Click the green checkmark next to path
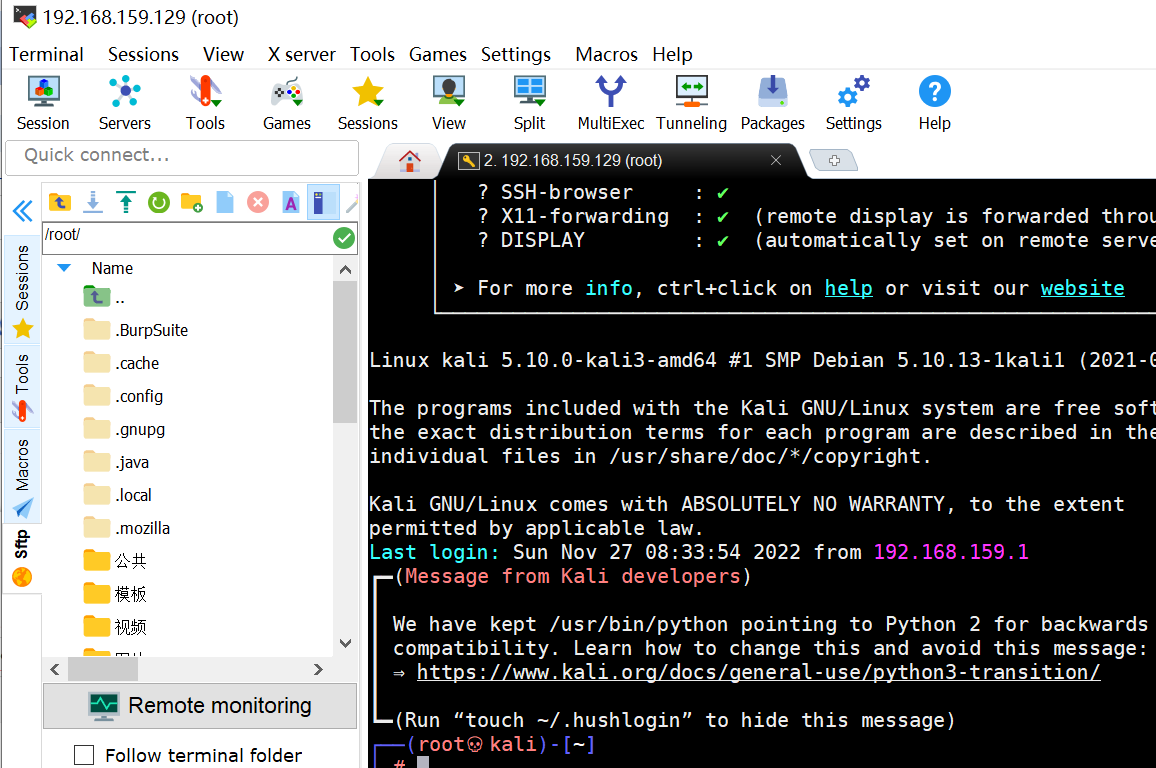This screenshot has height=768, width=1156. click(344, 238)
